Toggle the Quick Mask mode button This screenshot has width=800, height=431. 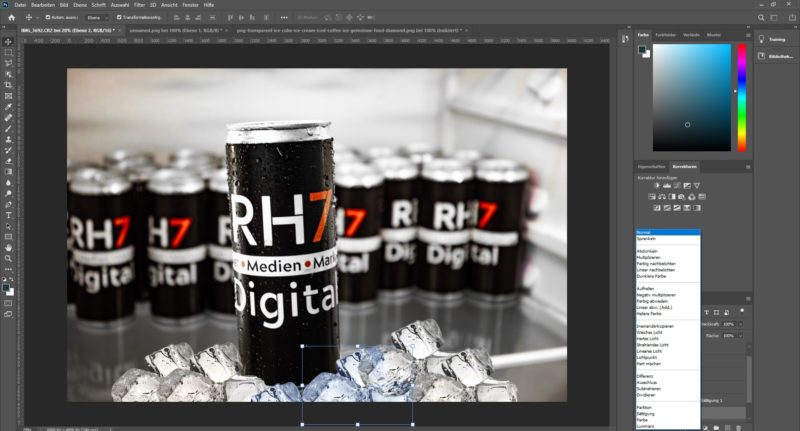coord(8,303)
